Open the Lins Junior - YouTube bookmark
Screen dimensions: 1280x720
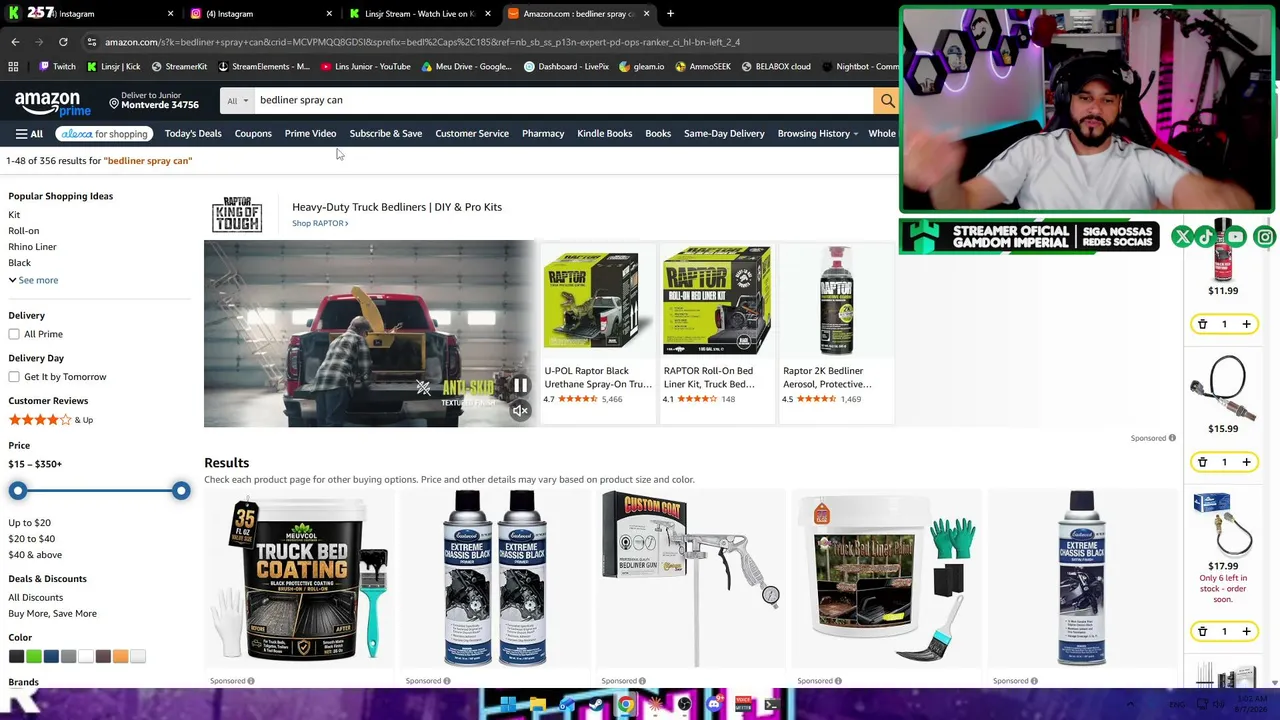tap(366, 67)
